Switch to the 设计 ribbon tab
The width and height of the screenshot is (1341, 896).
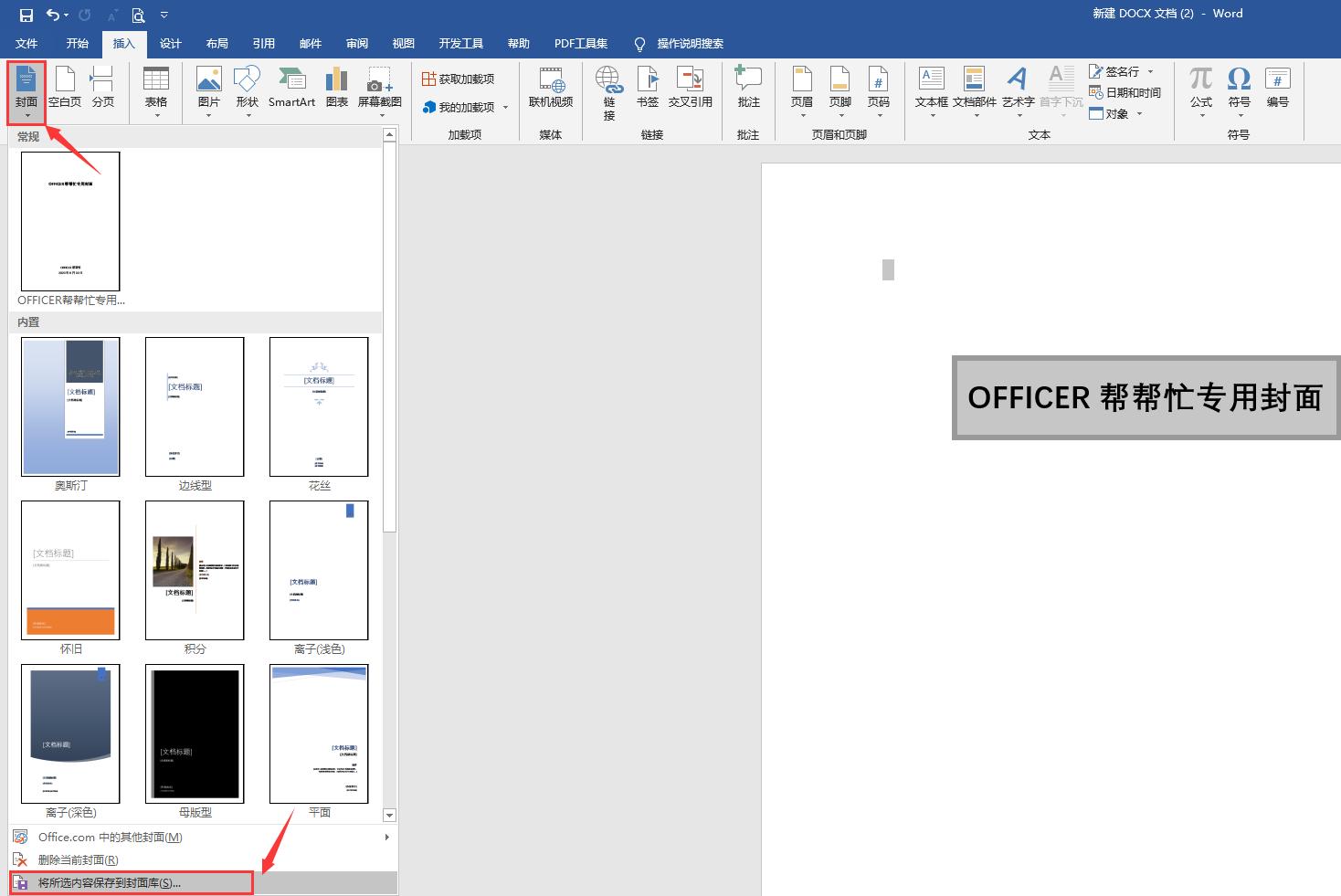click(x=170, y=43)
